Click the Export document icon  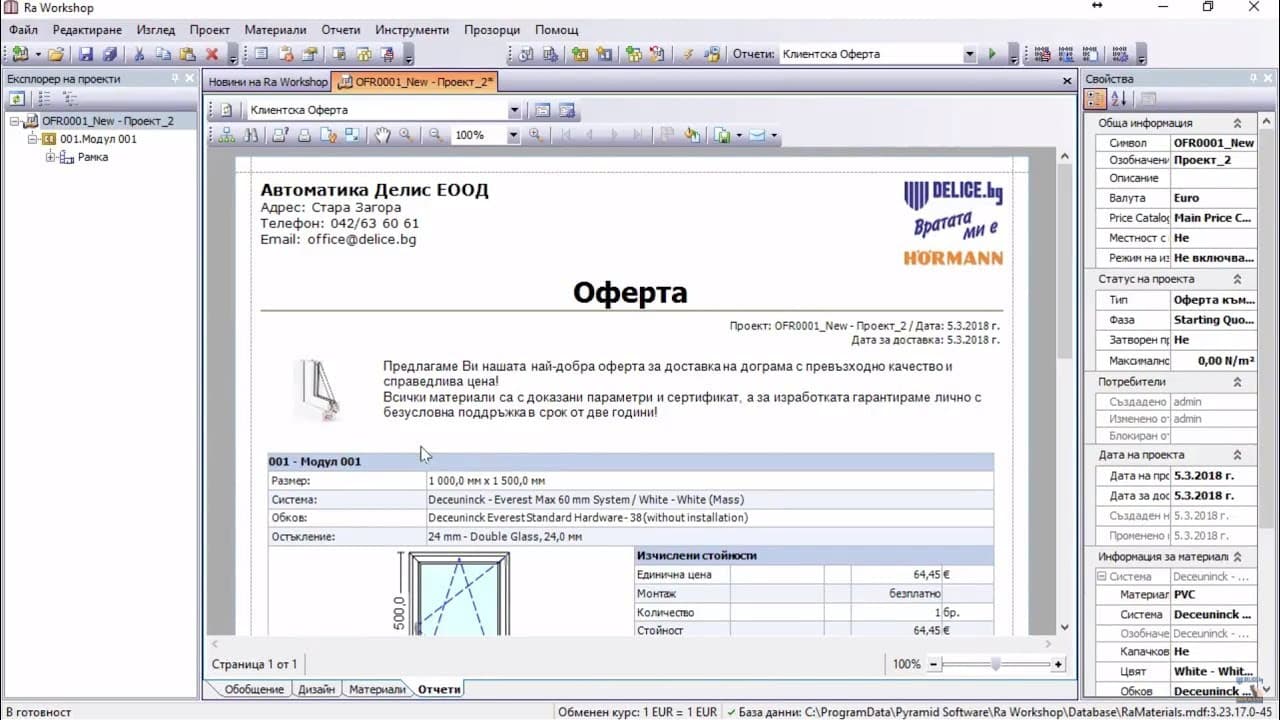[721, 135]
